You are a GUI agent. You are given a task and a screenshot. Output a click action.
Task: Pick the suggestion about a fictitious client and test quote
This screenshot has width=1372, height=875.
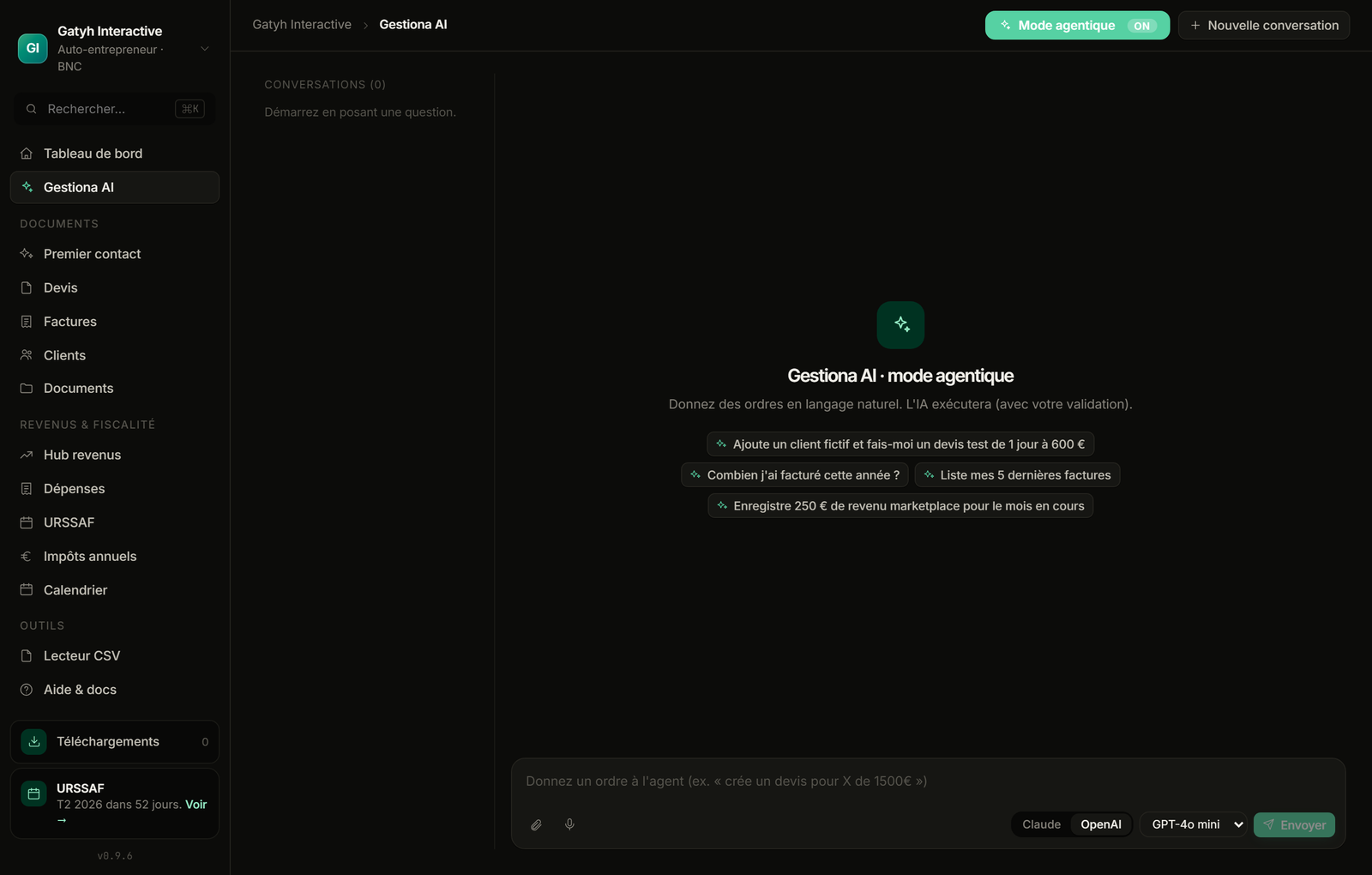click(x=900, y=444)
